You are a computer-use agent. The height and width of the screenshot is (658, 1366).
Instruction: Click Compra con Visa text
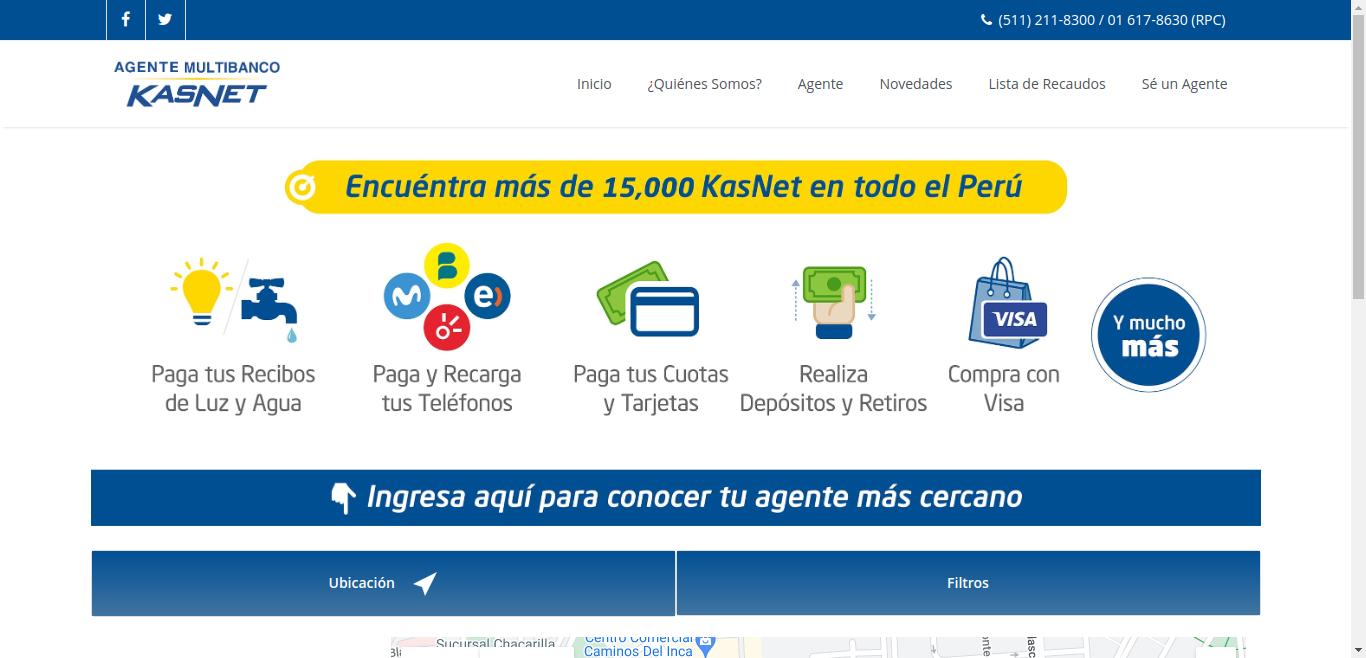coord(1004,389)
